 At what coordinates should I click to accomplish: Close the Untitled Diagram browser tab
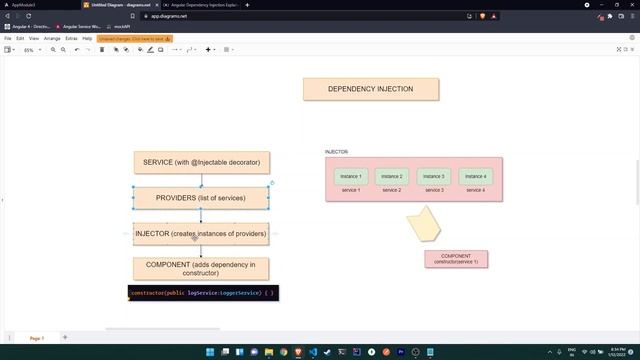coord(157,5)
